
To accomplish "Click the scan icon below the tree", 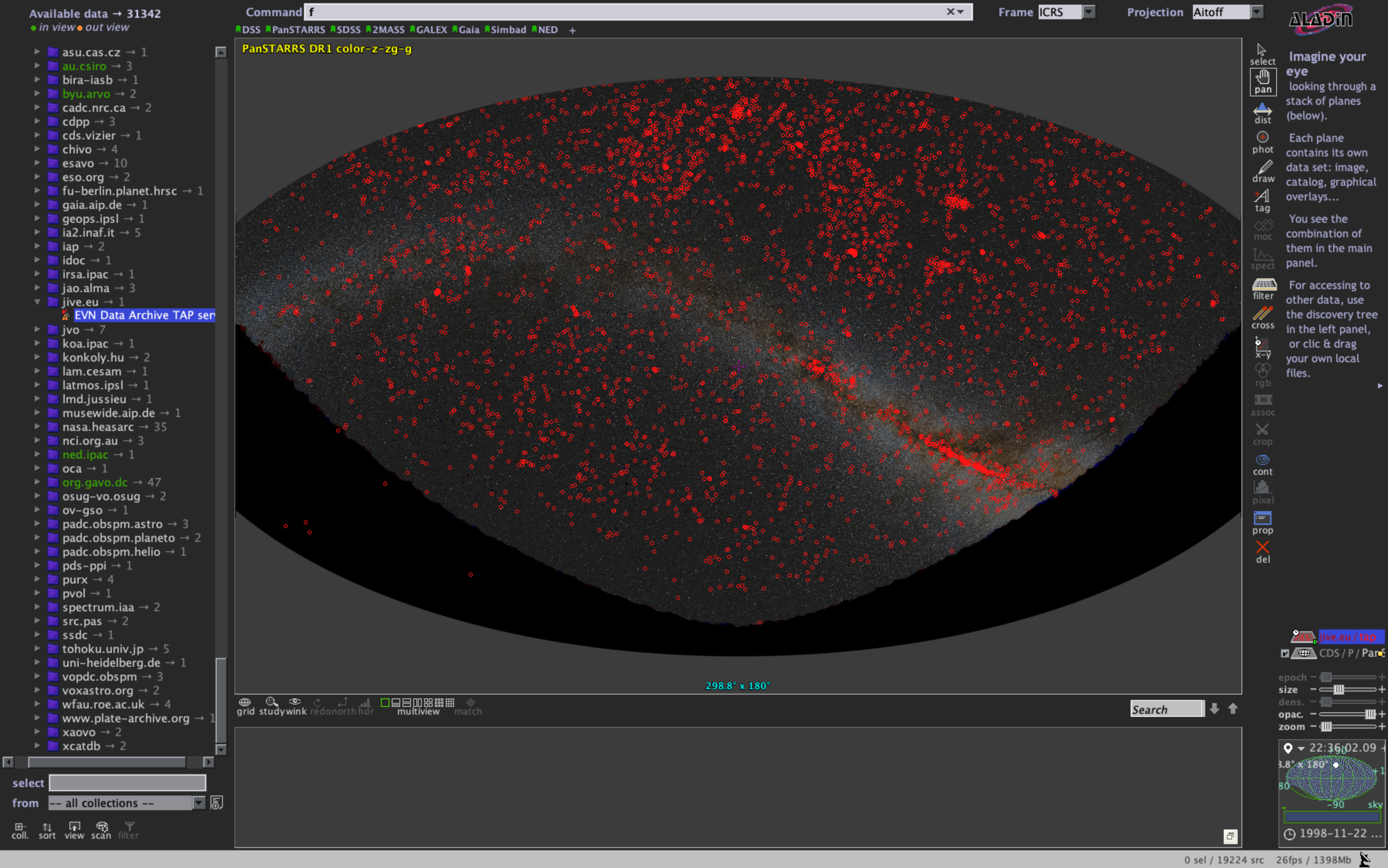I will tap(101, 830).
